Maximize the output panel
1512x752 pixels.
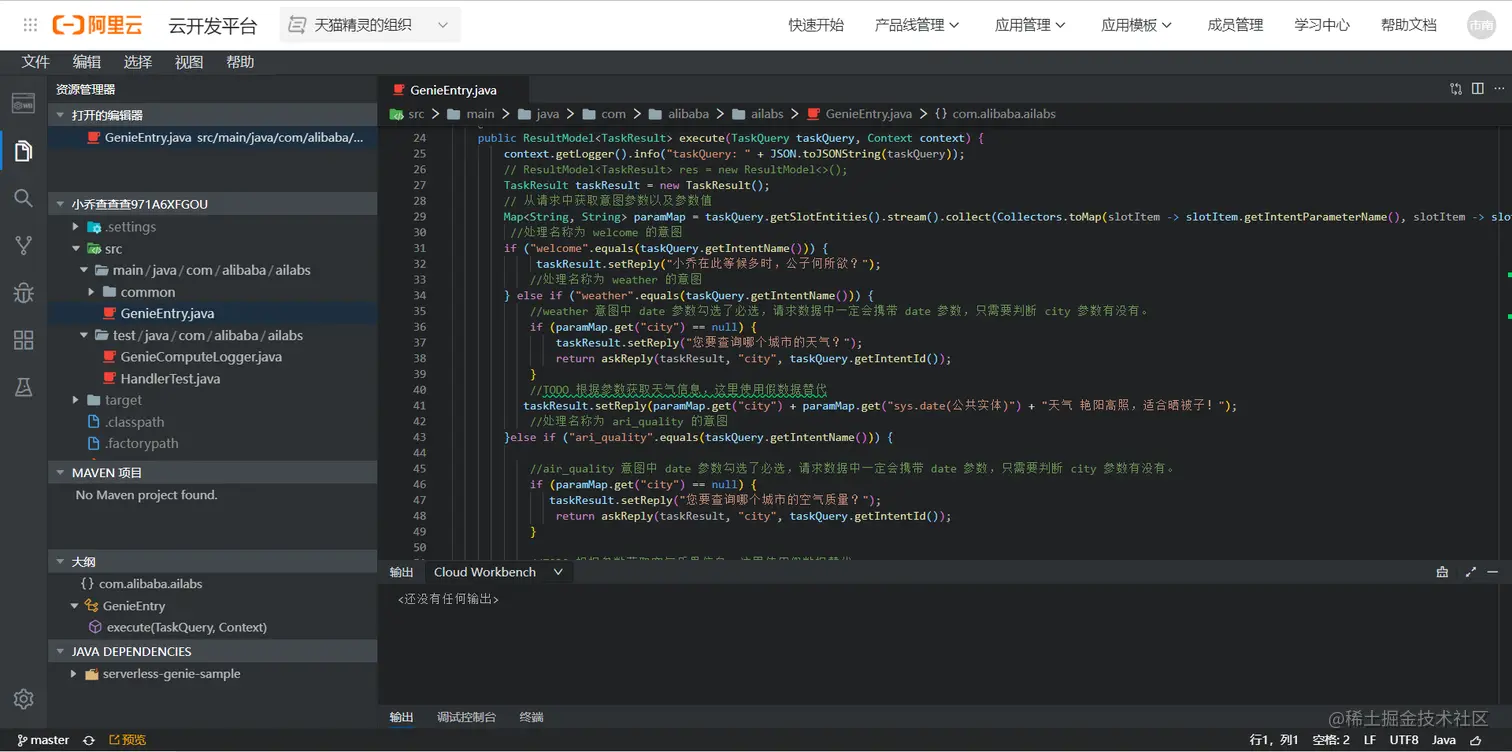[x=1470, y=572]
